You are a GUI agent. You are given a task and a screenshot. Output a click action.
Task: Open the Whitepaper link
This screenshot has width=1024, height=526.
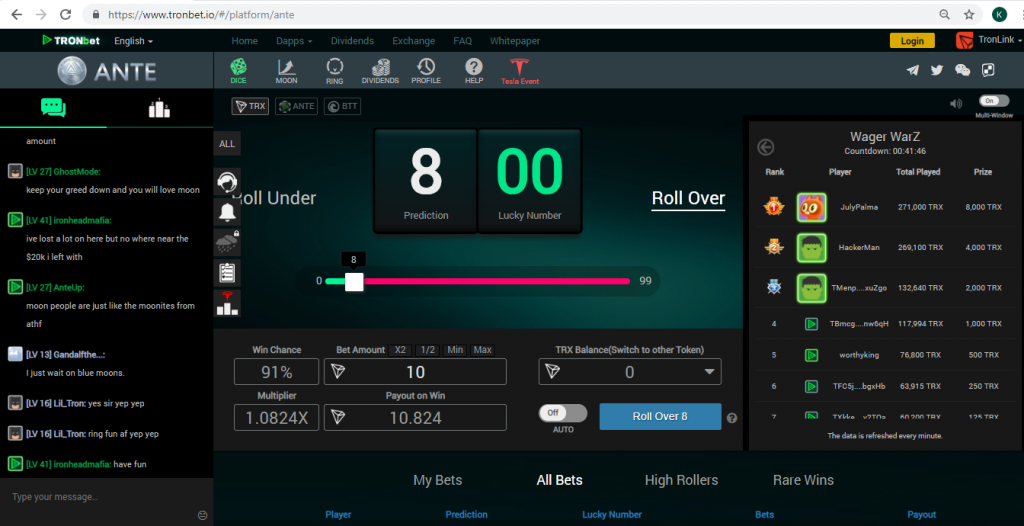[x=515, y=41]
